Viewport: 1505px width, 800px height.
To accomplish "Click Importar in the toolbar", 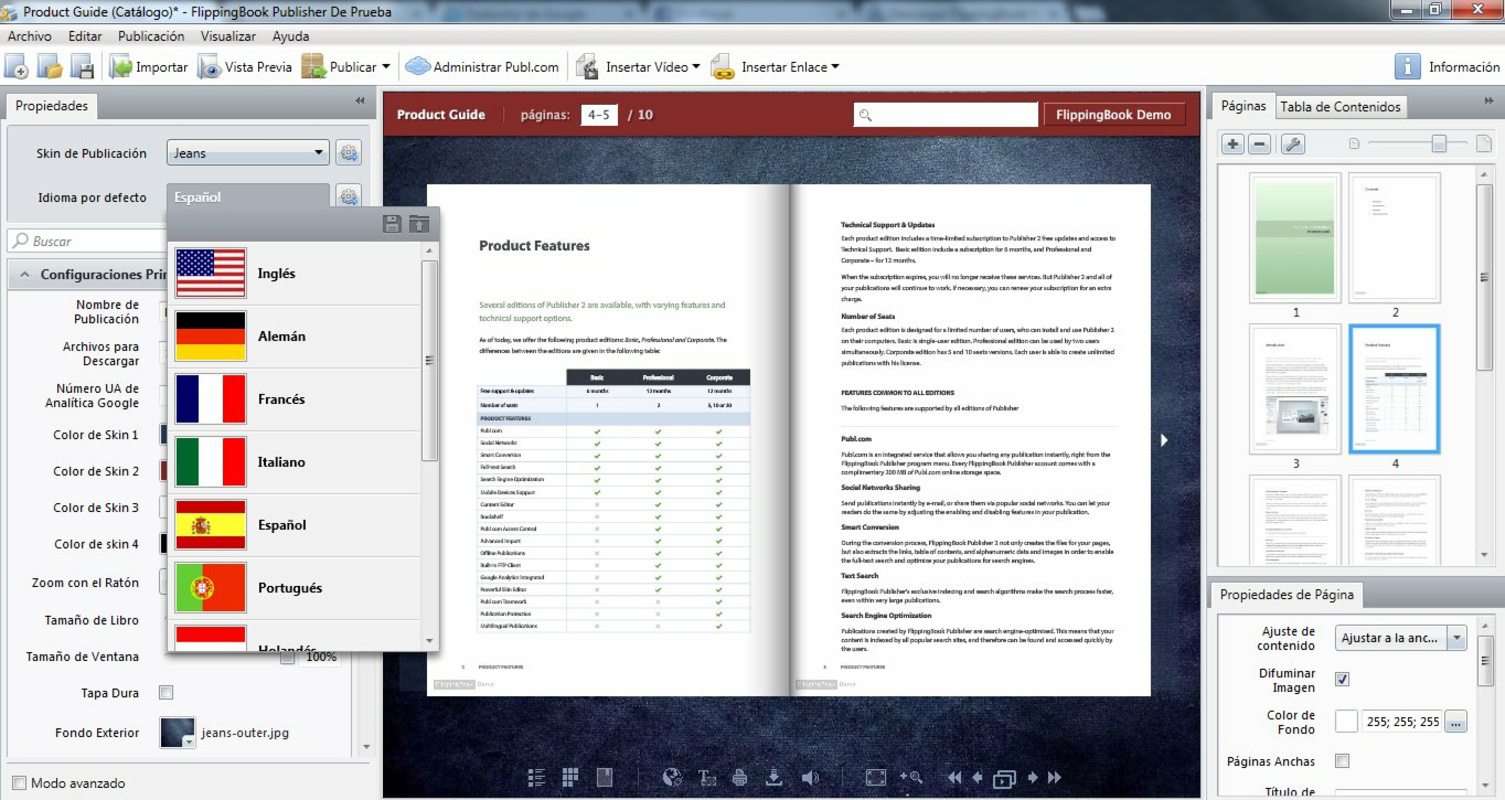I will click(148, 67).
